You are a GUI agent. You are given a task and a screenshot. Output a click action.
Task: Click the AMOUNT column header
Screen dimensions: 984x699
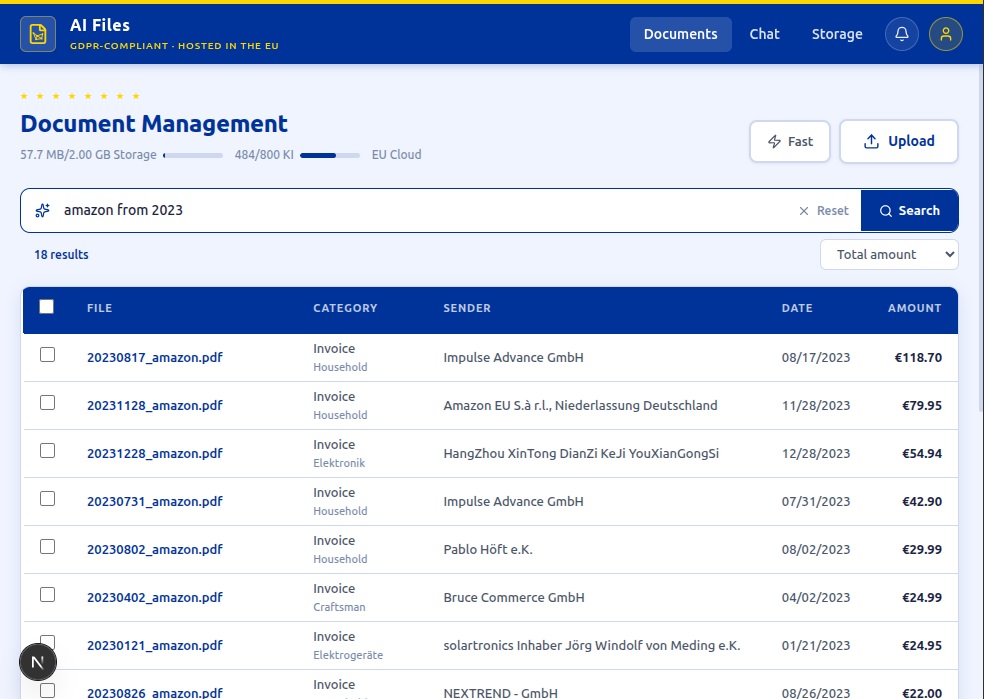[x=914, y=308]
